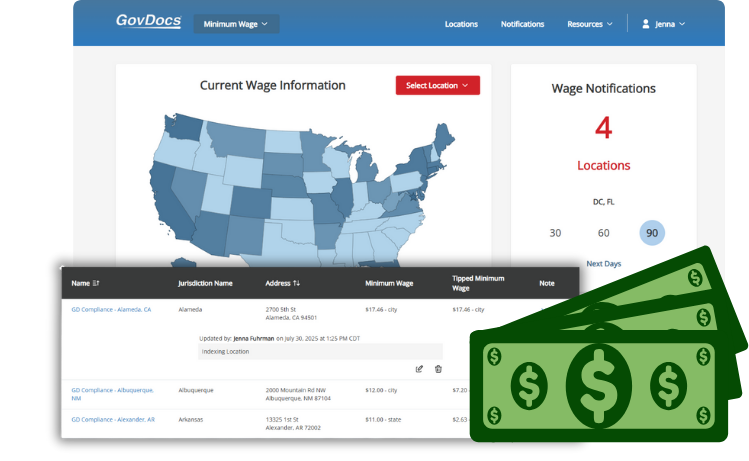The width and height of the screenshot is (749, 461).
Task: Click the red 4 locations count
Action: pyautogui.click(x=603, y=128)
